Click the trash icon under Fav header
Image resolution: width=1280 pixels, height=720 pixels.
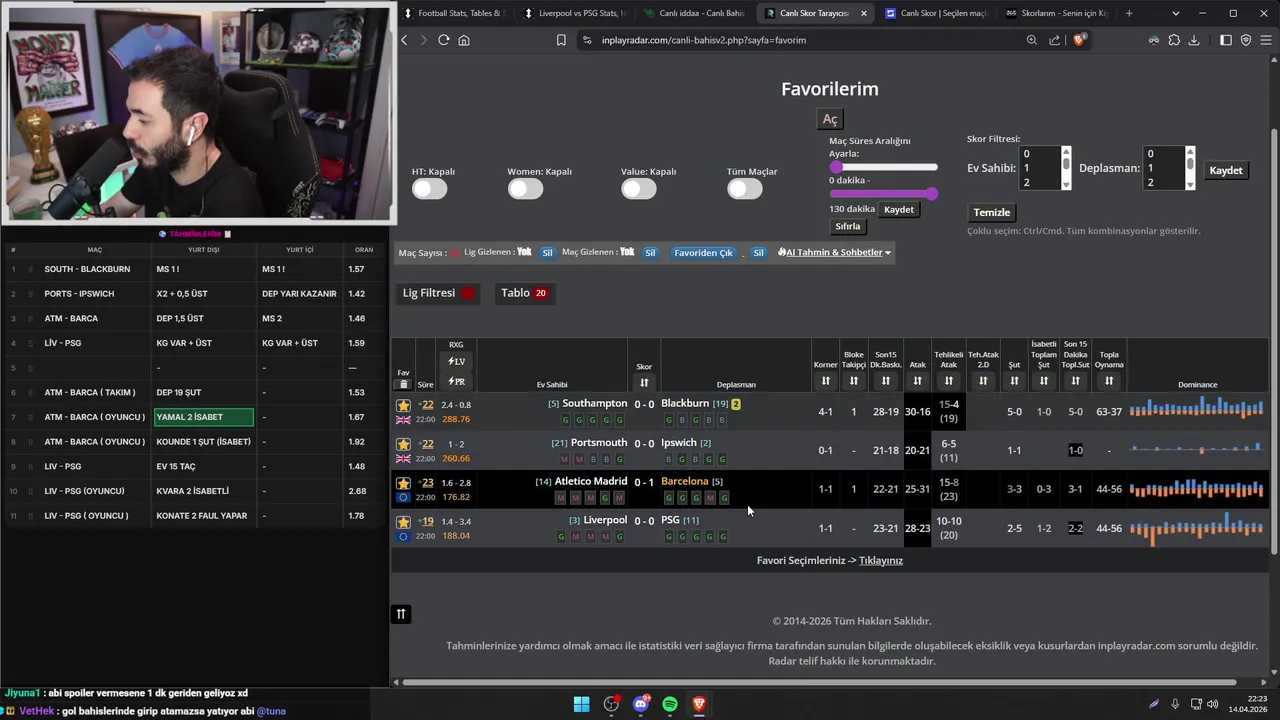404,384
